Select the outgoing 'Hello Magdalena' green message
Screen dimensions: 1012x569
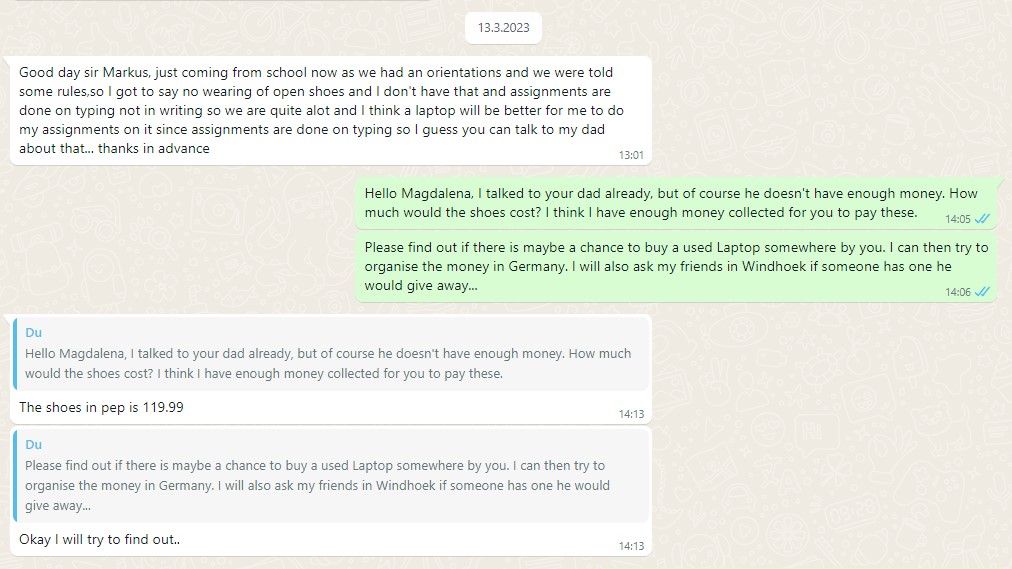660,202
